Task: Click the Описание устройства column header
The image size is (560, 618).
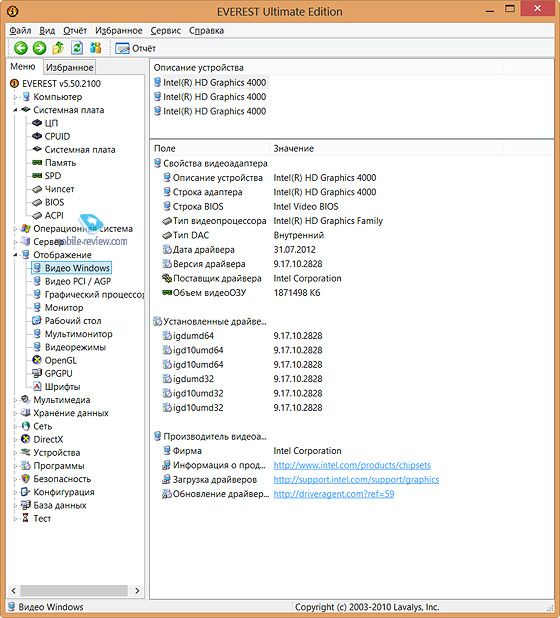Action: pos(326,68)
